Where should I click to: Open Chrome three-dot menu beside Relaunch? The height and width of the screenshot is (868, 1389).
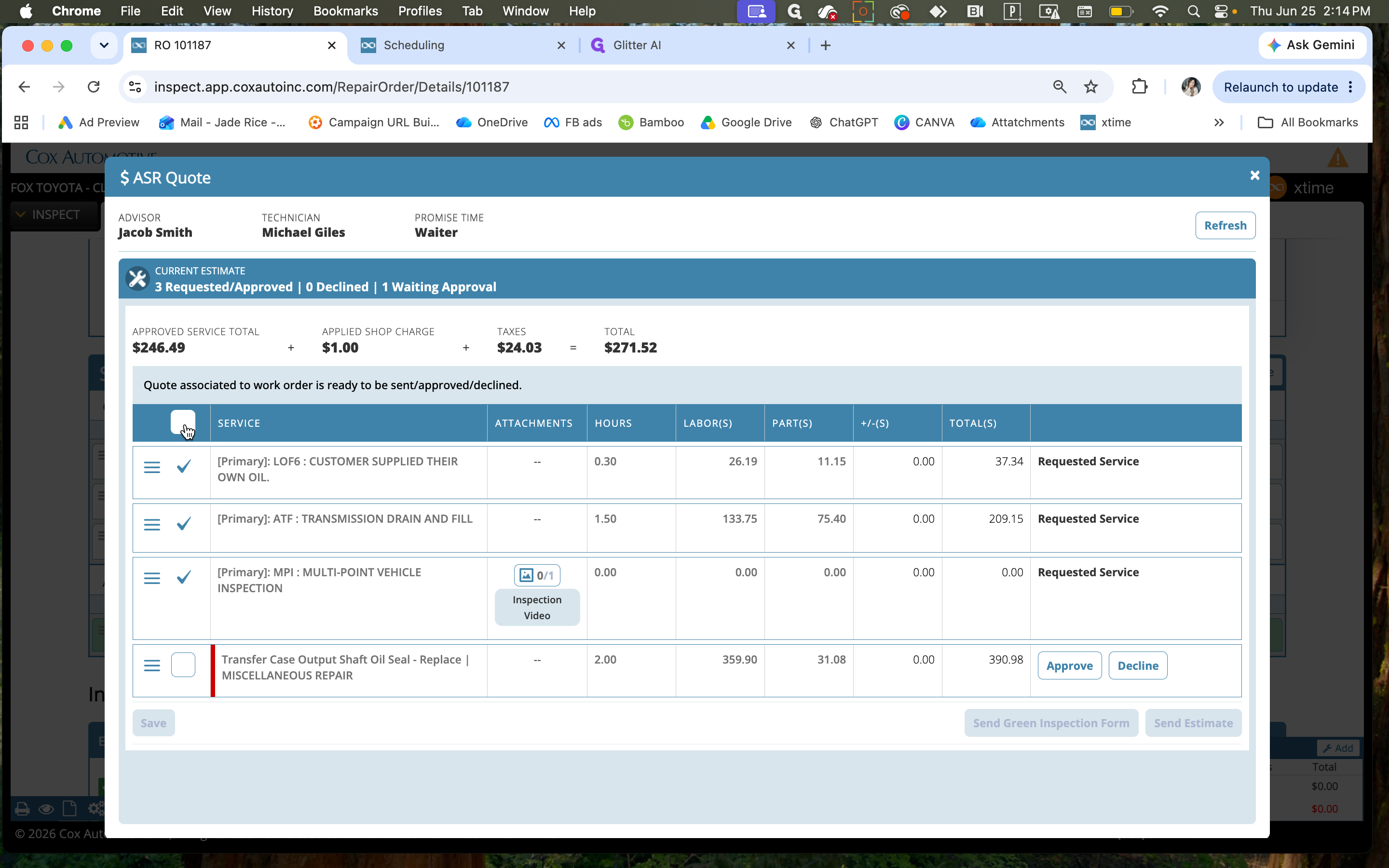click(x=1350, y=87)
